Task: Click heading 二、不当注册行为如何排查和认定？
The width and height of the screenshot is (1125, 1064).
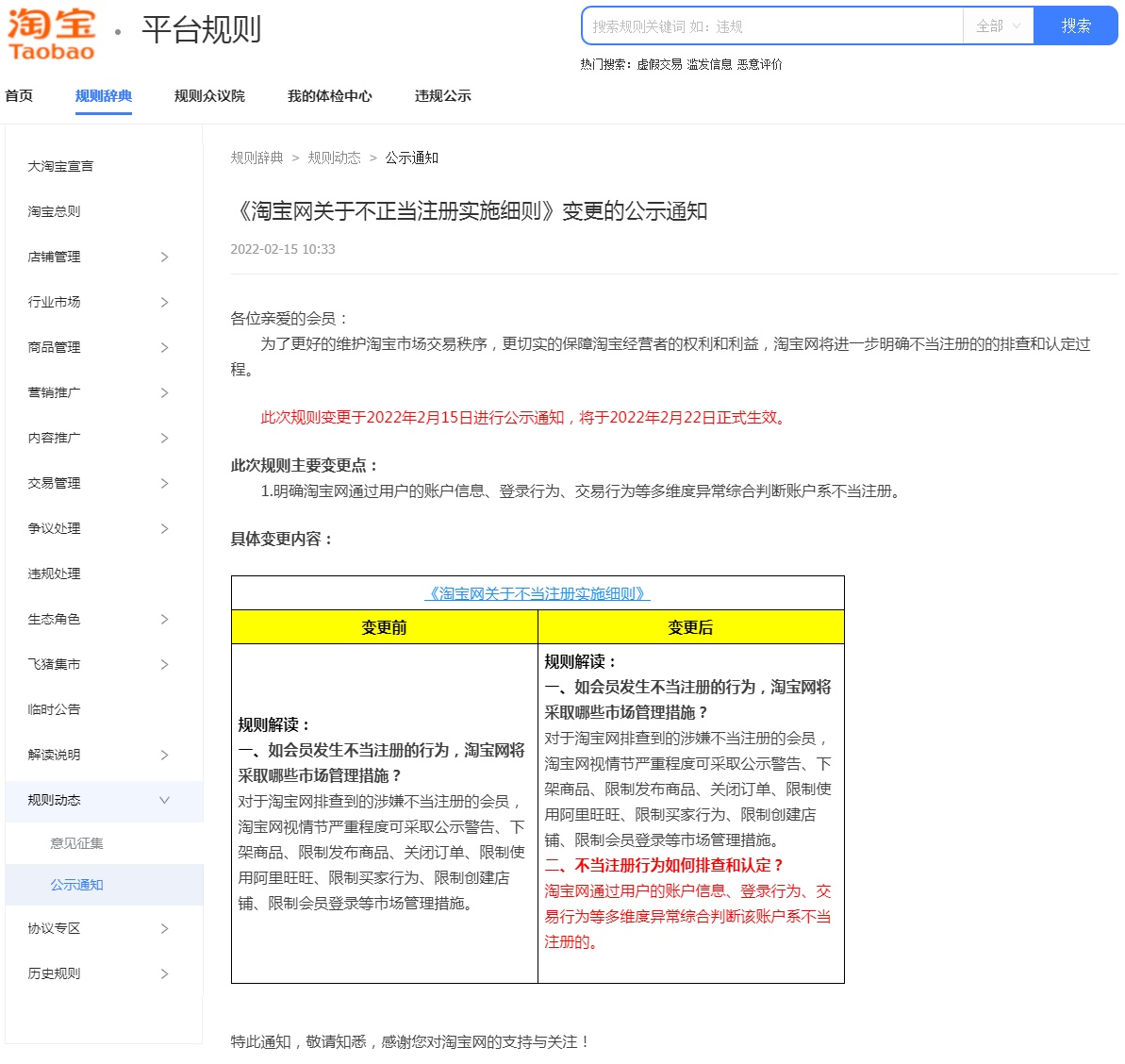Action: (665, 865)
